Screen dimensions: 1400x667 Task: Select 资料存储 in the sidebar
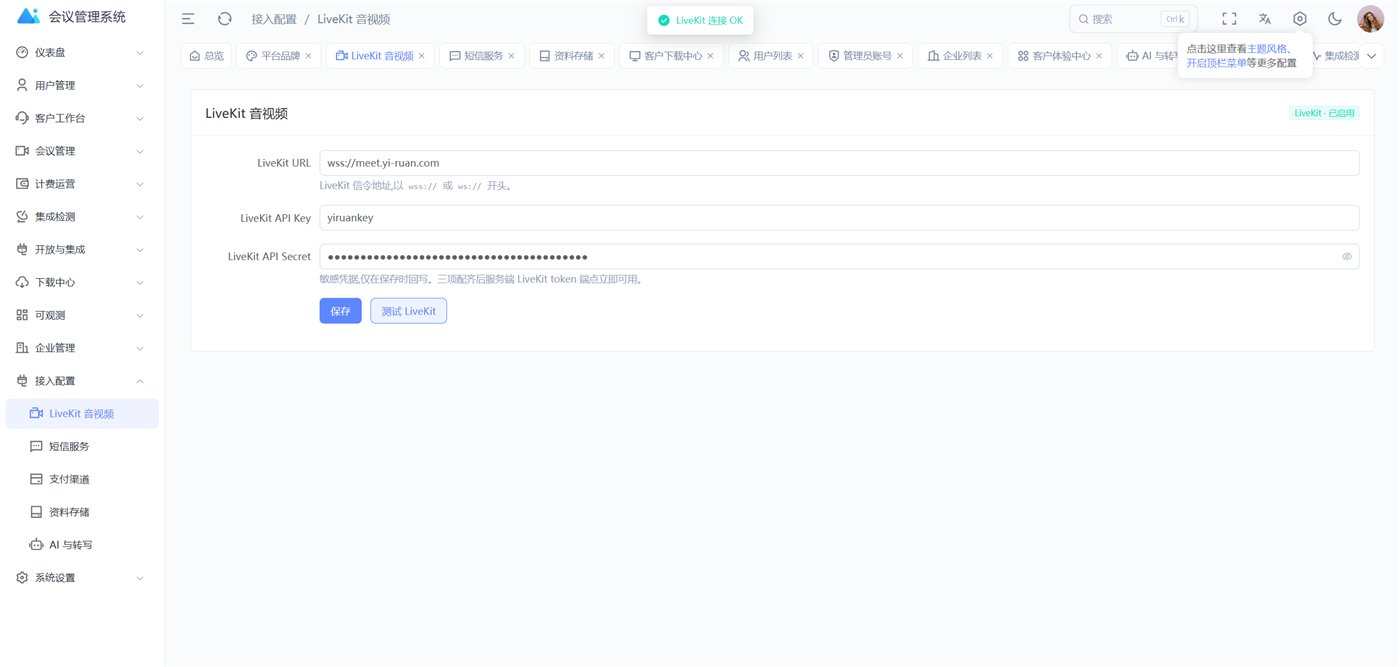tap(82, 512)
